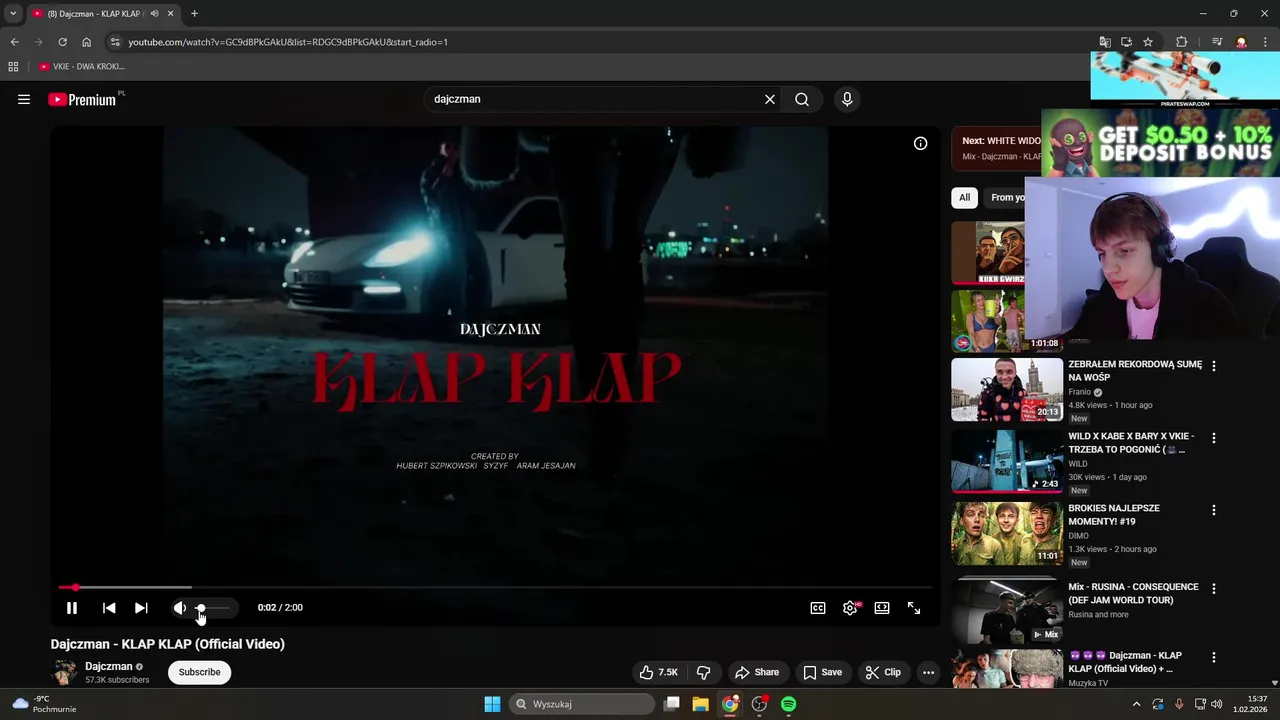Install app icon in address bar
This screenshot has width=1280, height=720.
(x=1126, y=42)
